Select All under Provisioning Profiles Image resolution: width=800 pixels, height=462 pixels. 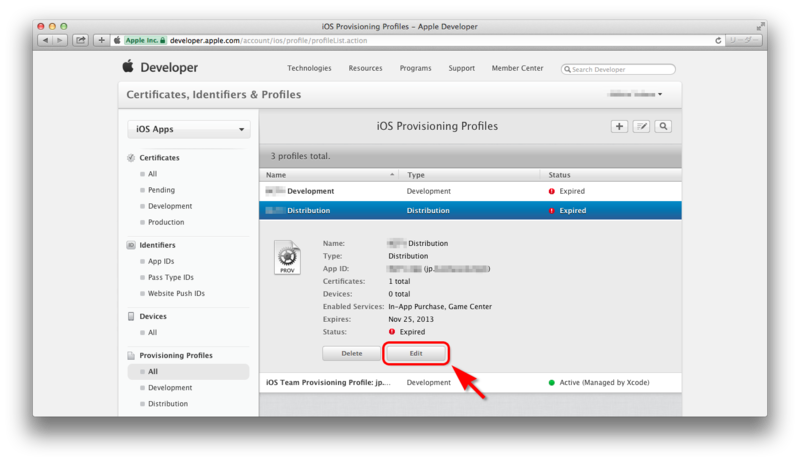point(188,372)
